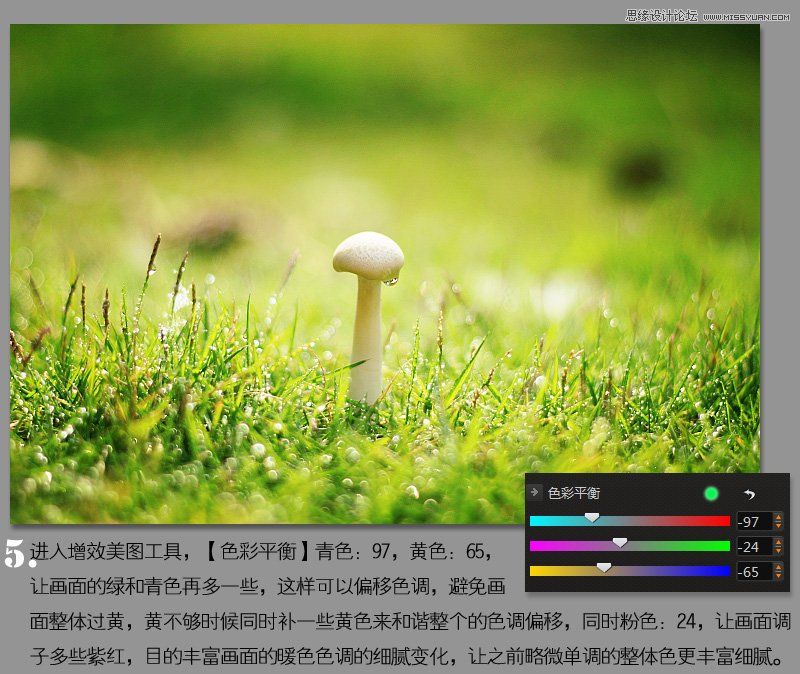Select the magenta-green slider handle

point(620,543)
